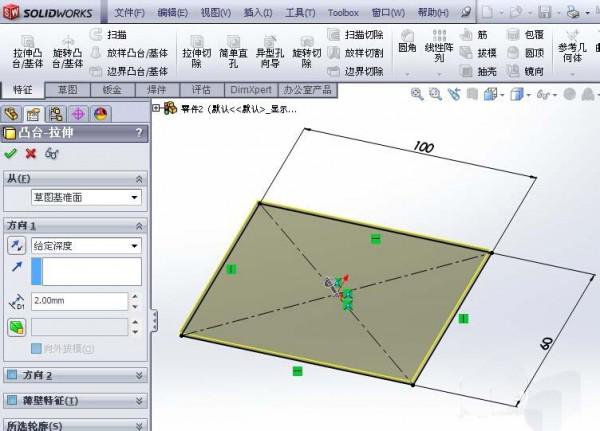Choose the Mirror (镜向) tool
This screenshot has width=600, height=431.
[x=525, y=71]
